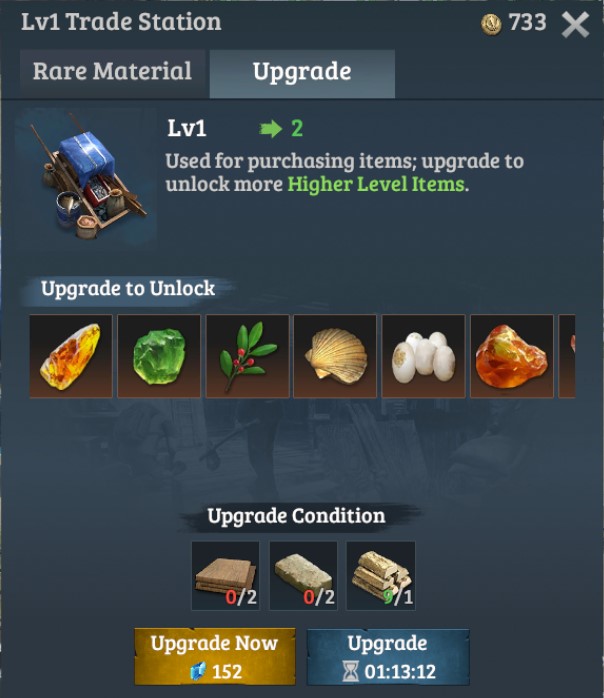Click the wooden planks requirement icon

click(226, 576)
